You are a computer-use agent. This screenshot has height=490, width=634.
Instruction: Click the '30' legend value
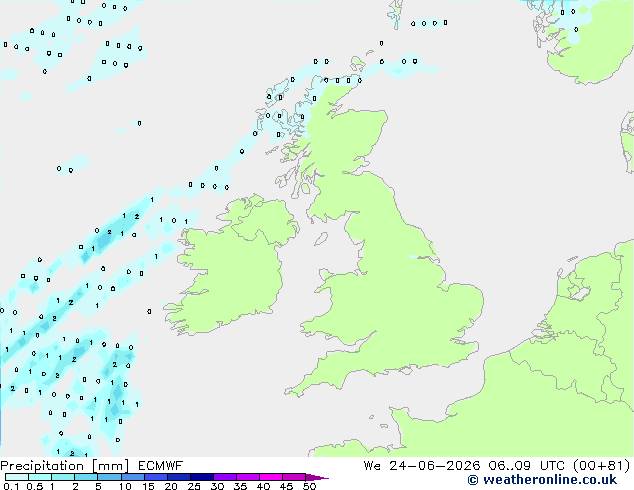coord(217,486)
